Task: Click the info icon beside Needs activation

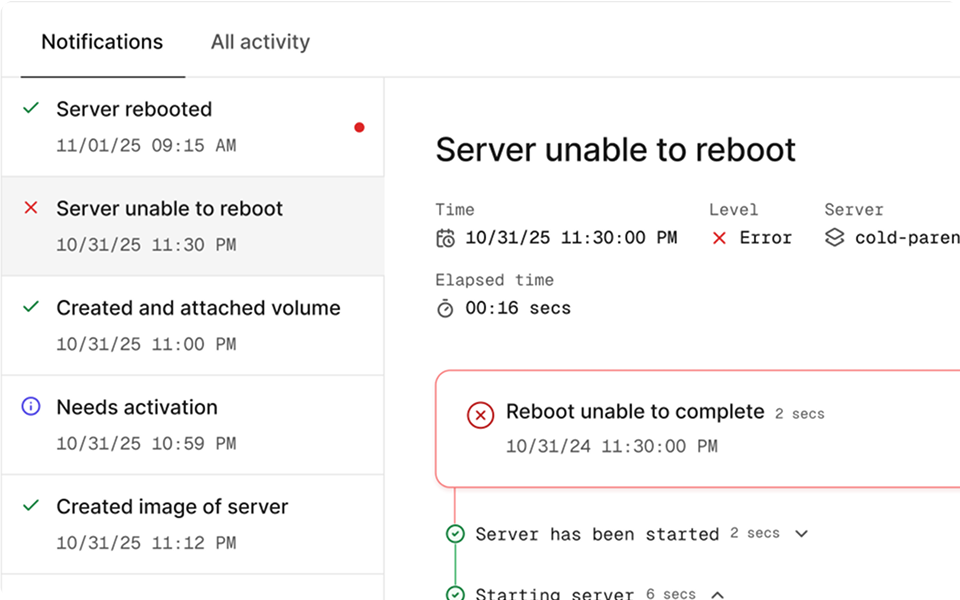Action: tap(31, 406)
